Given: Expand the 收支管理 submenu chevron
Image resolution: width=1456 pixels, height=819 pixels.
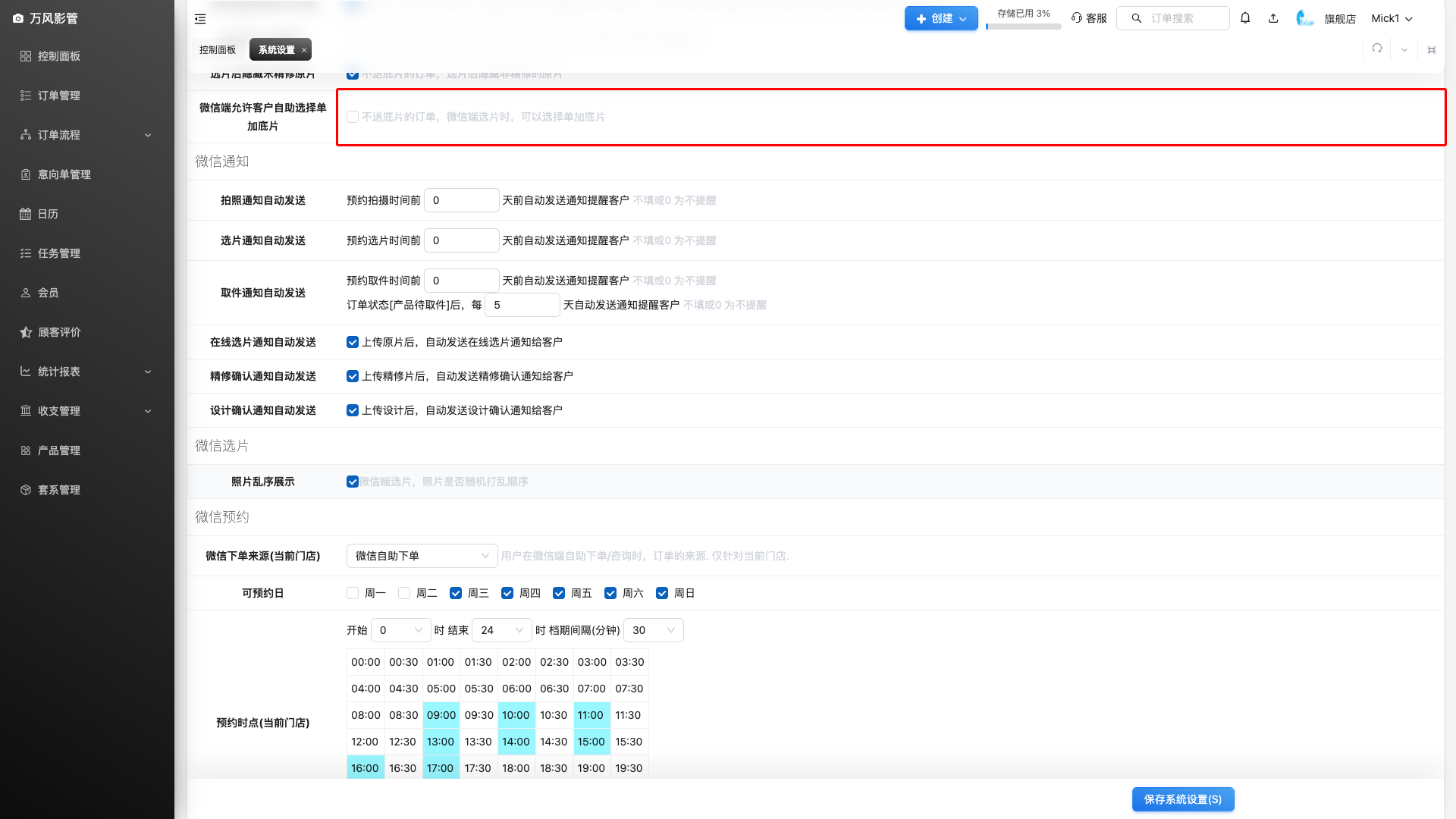Looking at the screenshot, I should (148, 411).
